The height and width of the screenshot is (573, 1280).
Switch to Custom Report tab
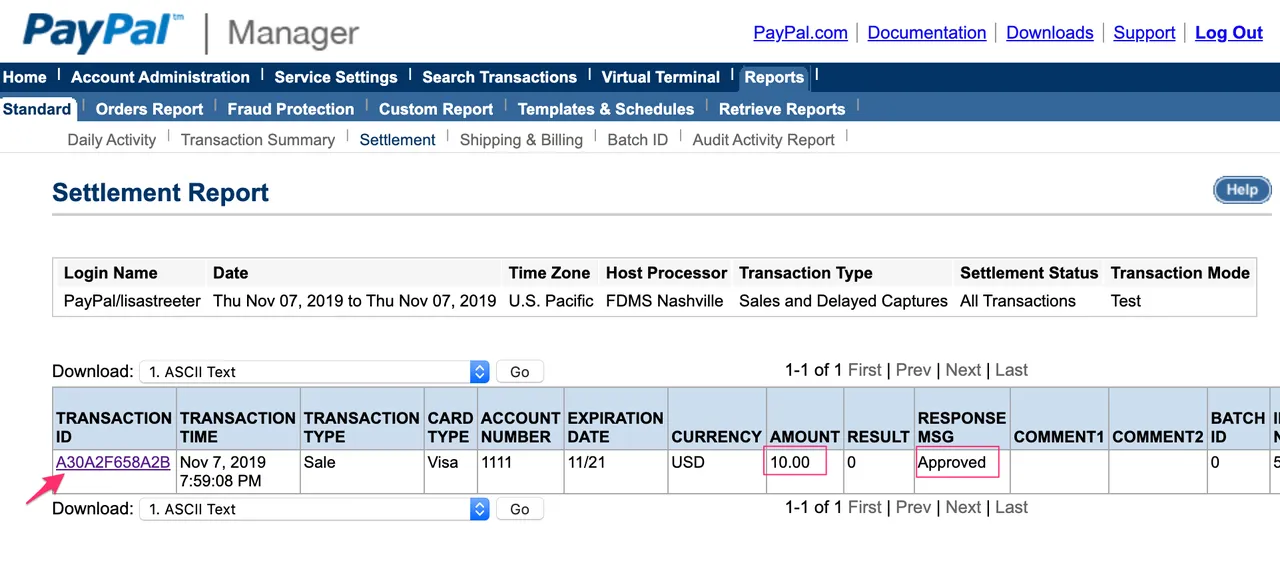436,109
